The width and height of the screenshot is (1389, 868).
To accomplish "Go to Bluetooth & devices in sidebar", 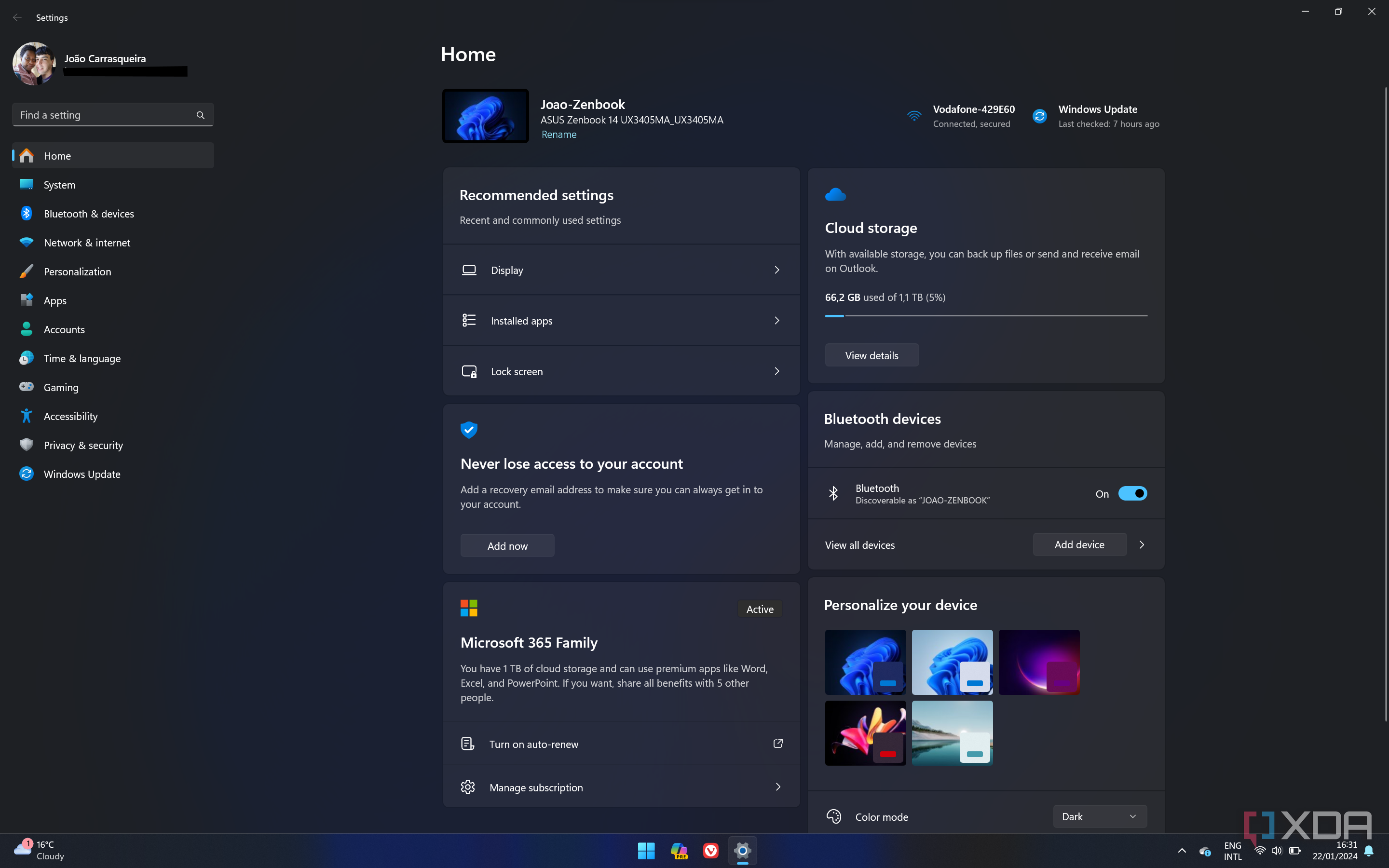I will pos(113,214).
